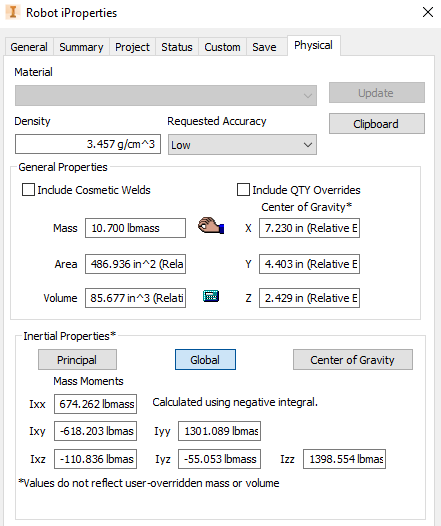Click the Ixz field showing -110.836
Viewport: 441px width, 526px height.
(x=95, y=459)
